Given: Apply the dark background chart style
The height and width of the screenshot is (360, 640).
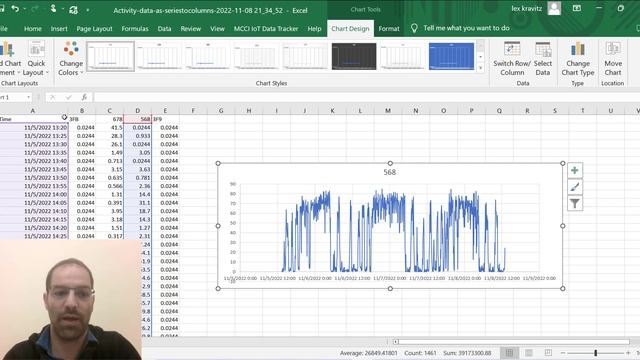Looking at the screenshot, I should 354,56.
